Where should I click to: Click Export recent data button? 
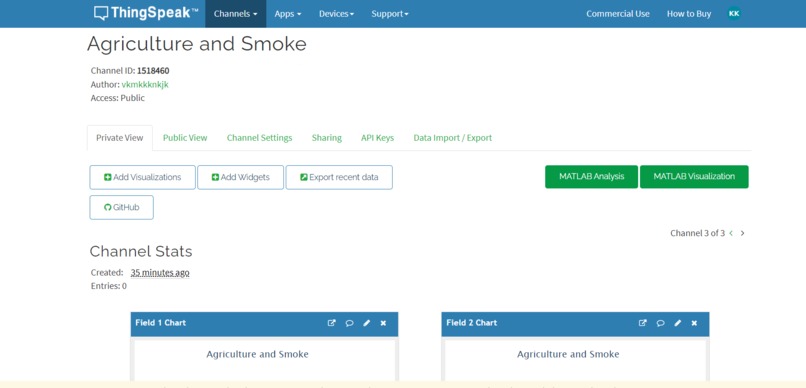click(x=339, y=177)
